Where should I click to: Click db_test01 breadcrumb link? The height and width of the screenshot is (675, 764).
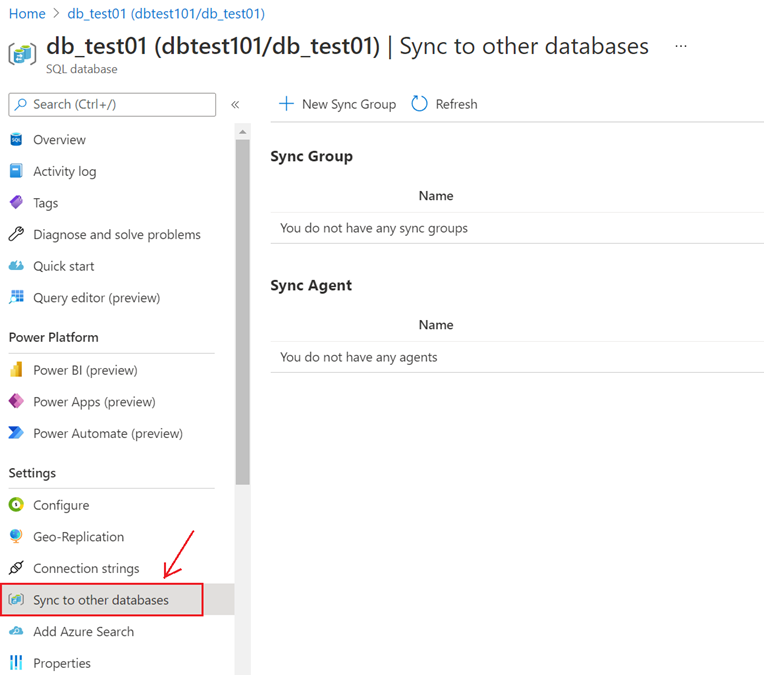(x=166, y=14)
